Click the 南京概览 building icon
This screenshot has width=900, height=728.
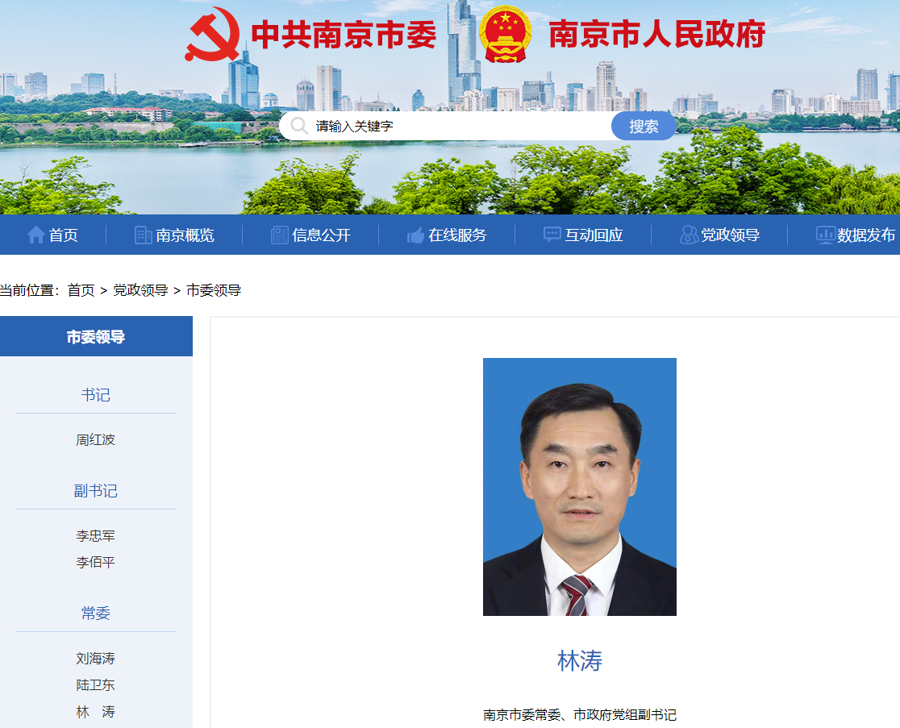point(143,235)
